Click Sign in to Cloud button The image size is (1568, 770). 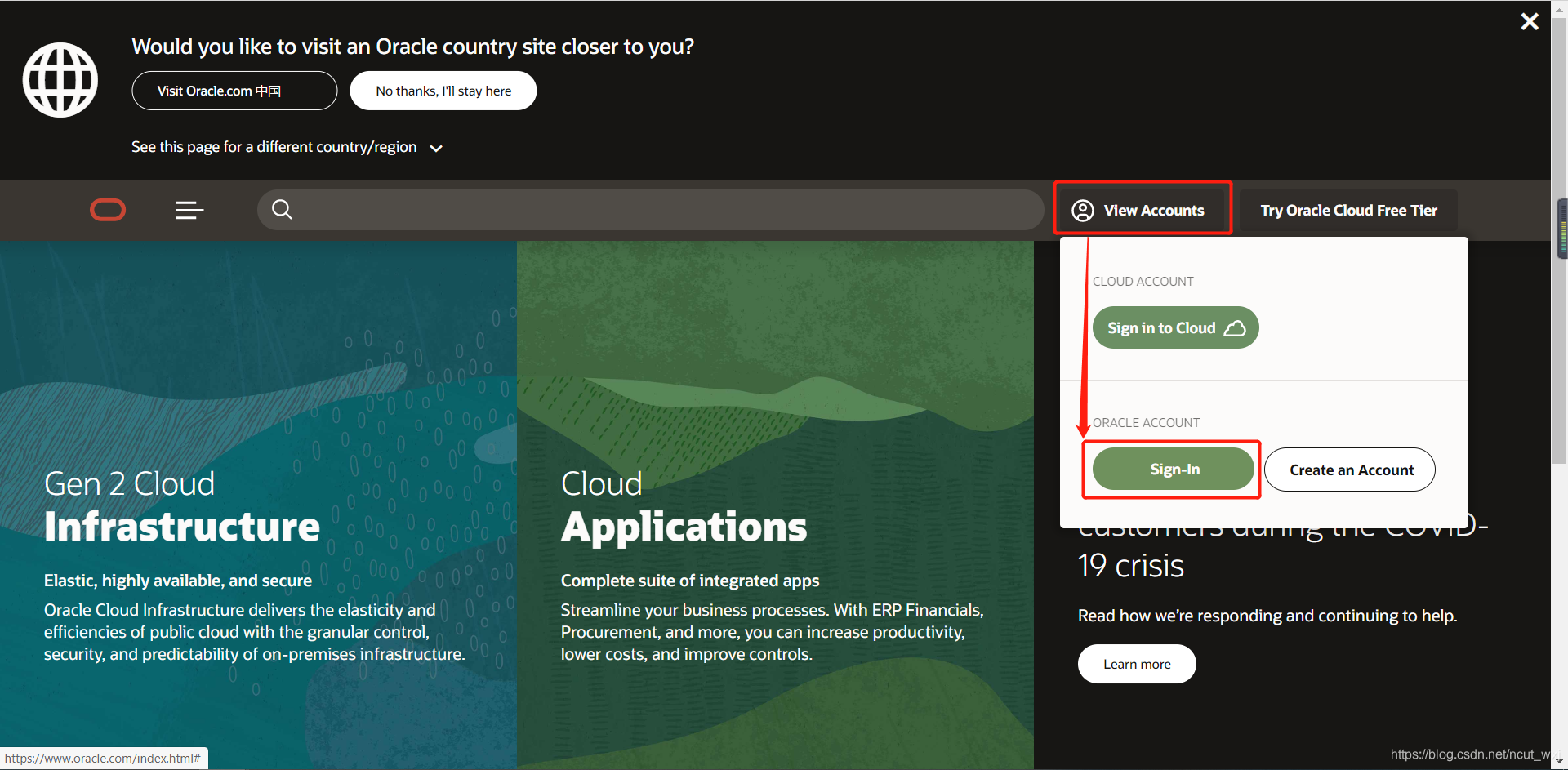[1175, 327]
